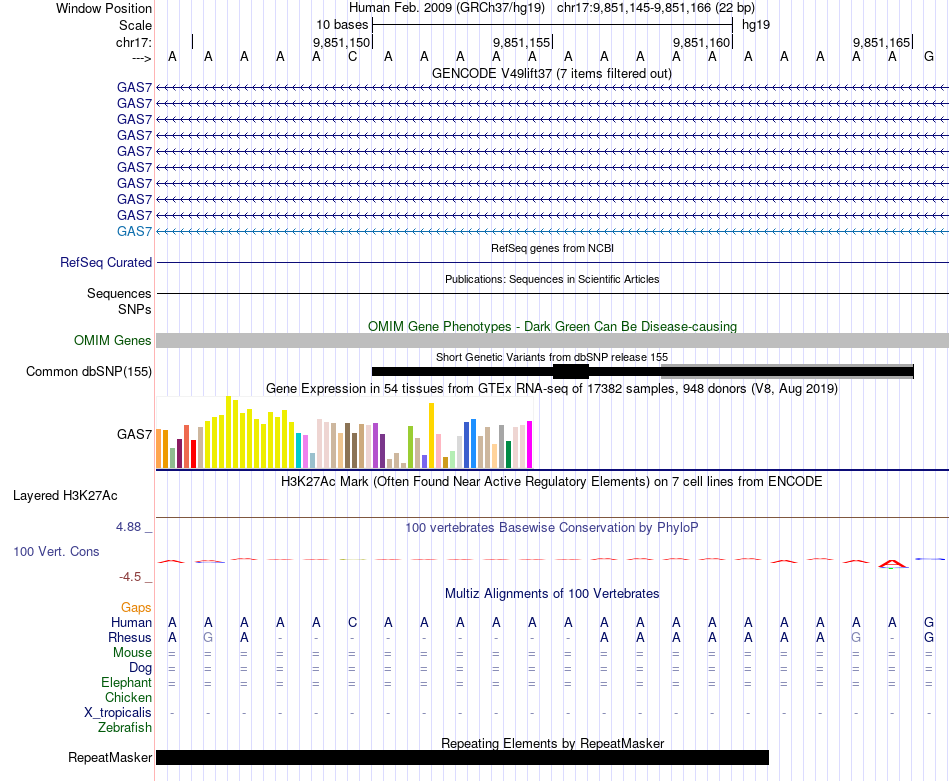Select the Chicken alignment row label
The width and height of the screenshot is (950, 781).
(128, 697)
